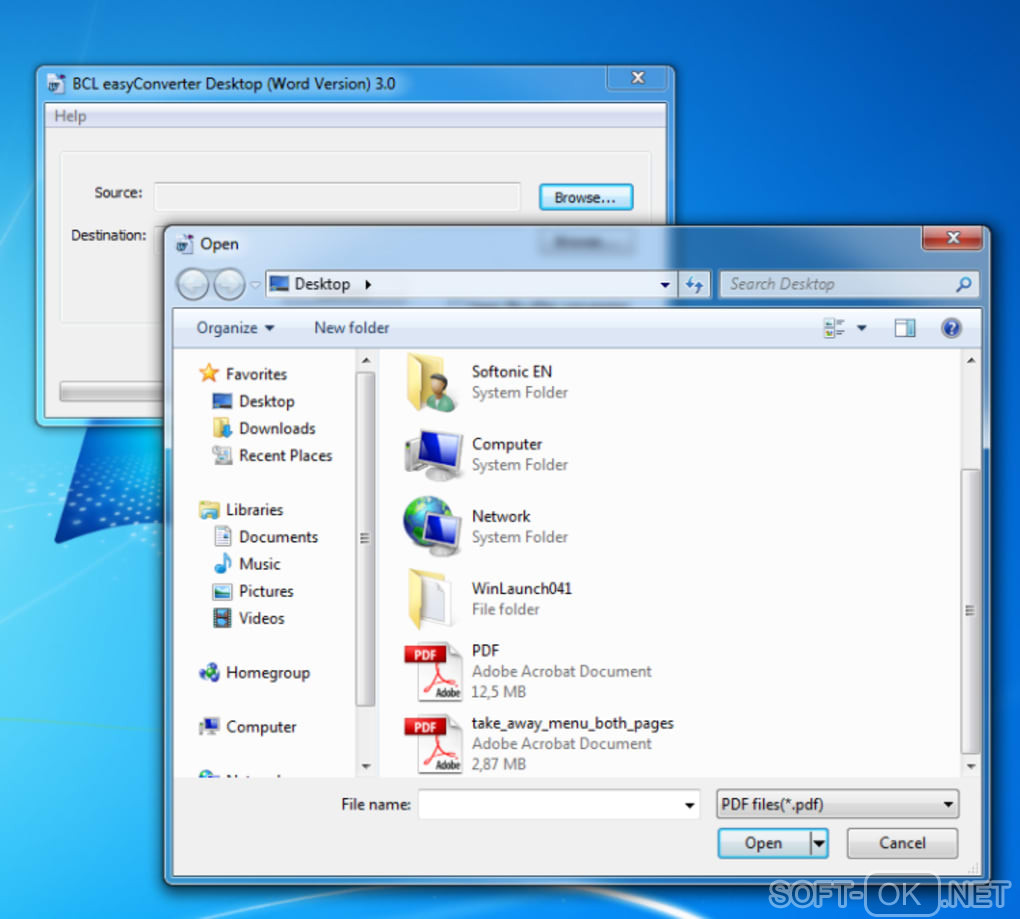1020x919 pixels.
Task: Expand the File name history dropdown
Action: point(689,805)
